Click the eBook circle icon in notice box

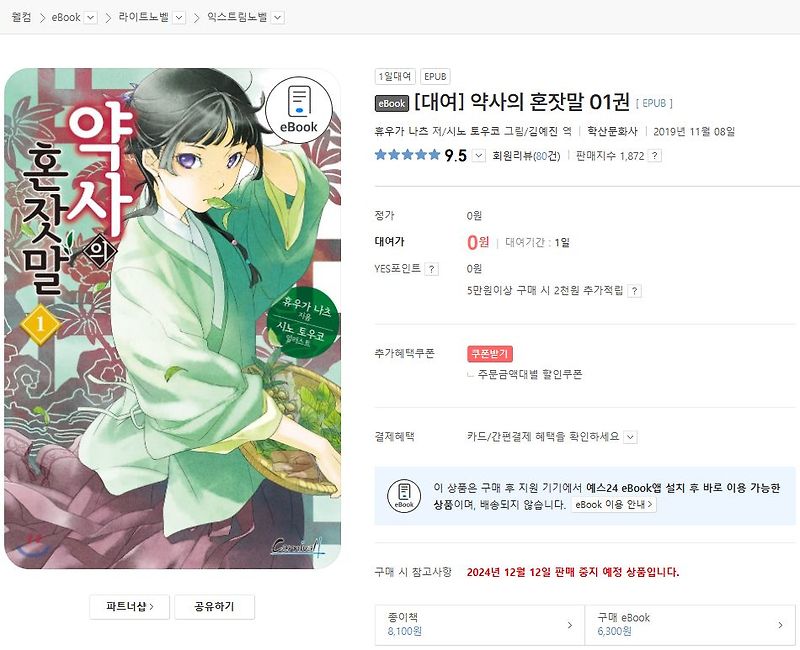404,495
